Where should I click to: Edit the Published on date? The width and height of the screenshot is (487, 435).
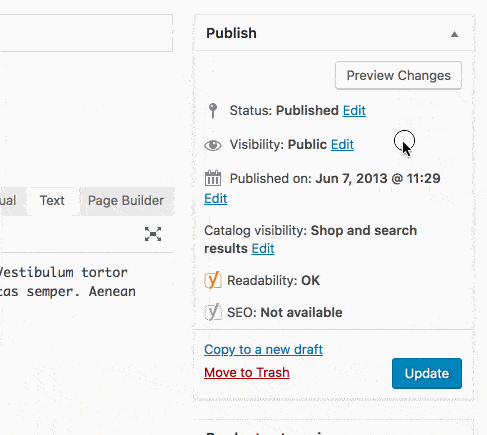click(x=216, y=199)
